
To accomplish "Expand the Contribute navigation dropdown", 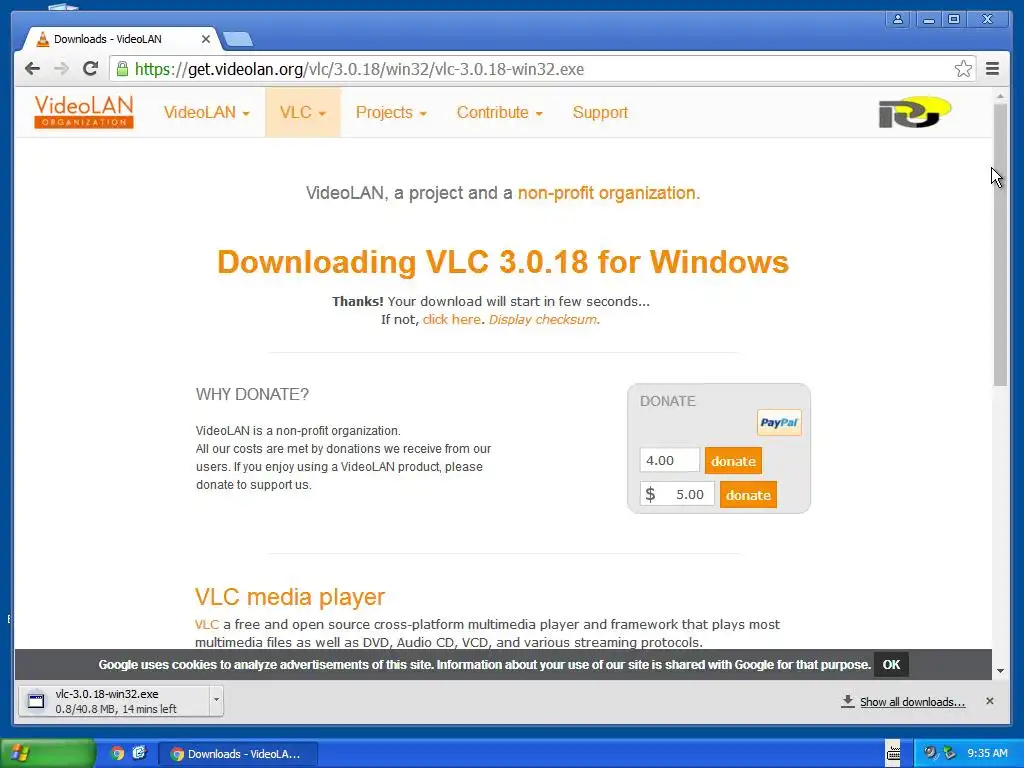I will pyautogui.click(x=500, y=112).
